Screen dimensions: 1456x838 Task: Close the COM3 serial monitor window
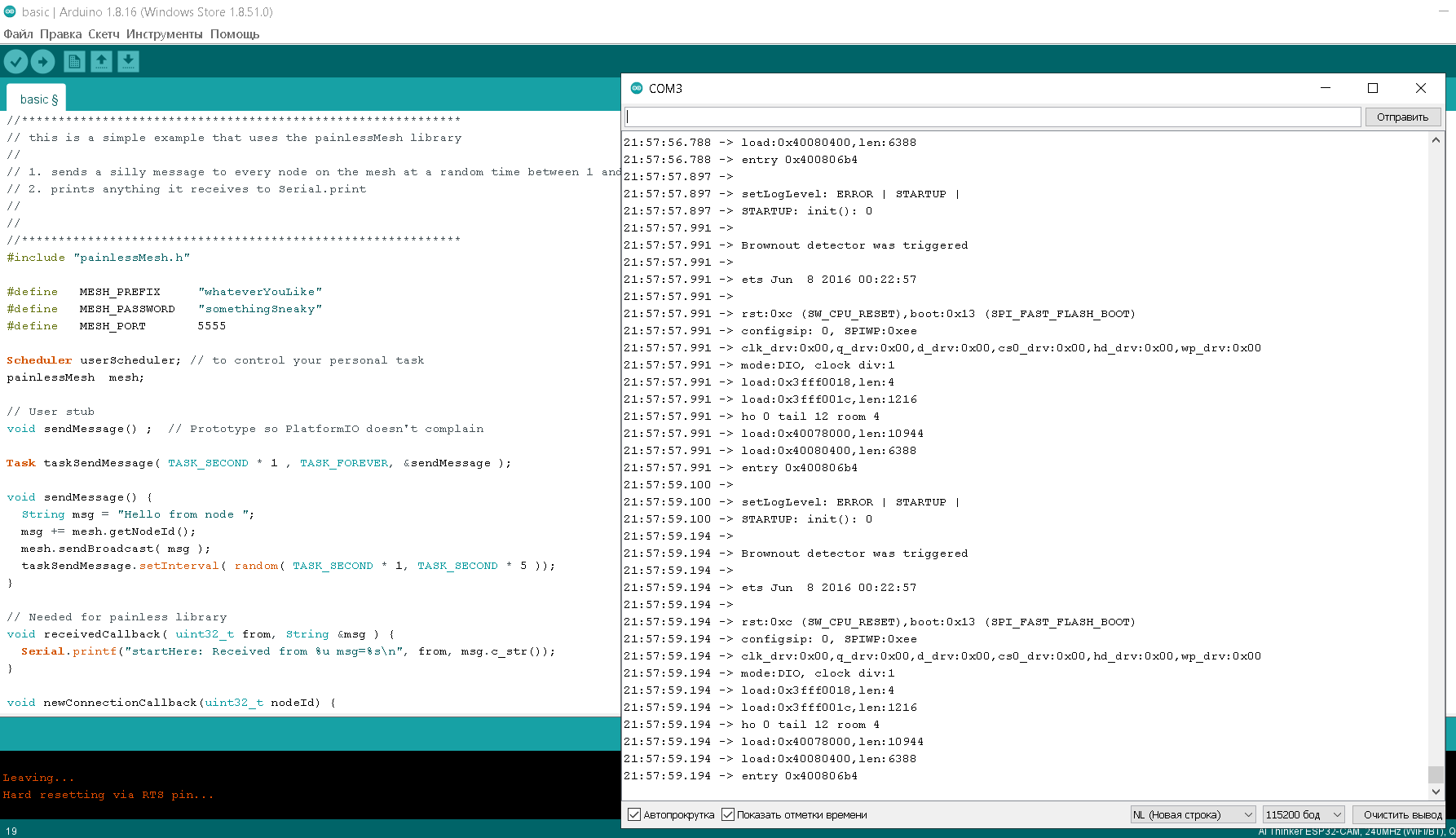[x=1421, y=88]
